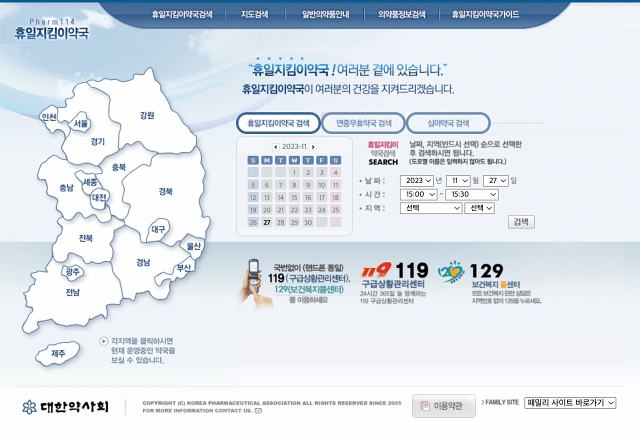The image size is (640, 440).
Task: Pick day 12 in the calendar
Action: [253, 197]
